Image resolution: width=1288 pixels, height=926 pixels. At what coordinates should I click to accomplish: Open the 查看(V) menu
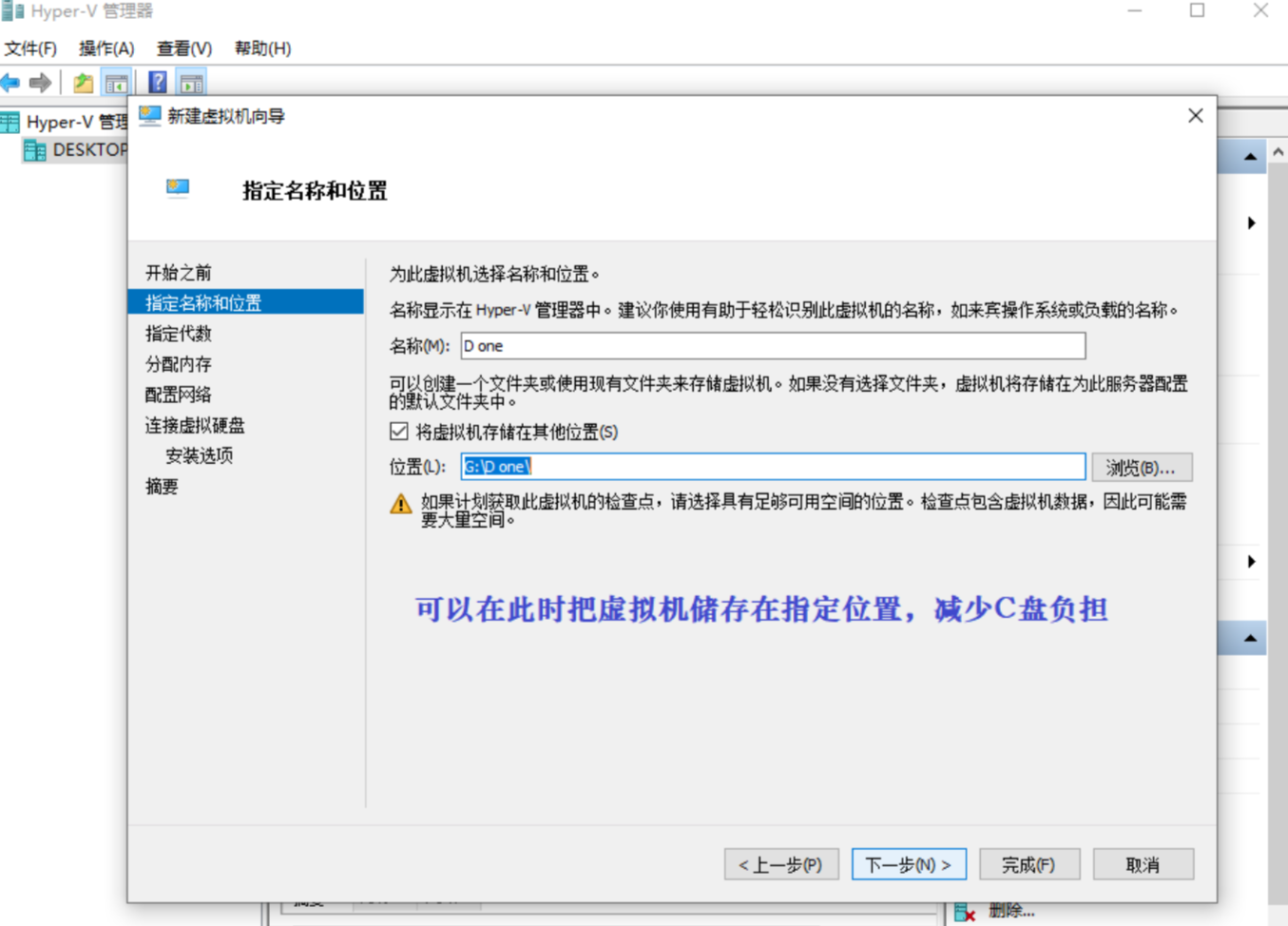click(184, 48)
